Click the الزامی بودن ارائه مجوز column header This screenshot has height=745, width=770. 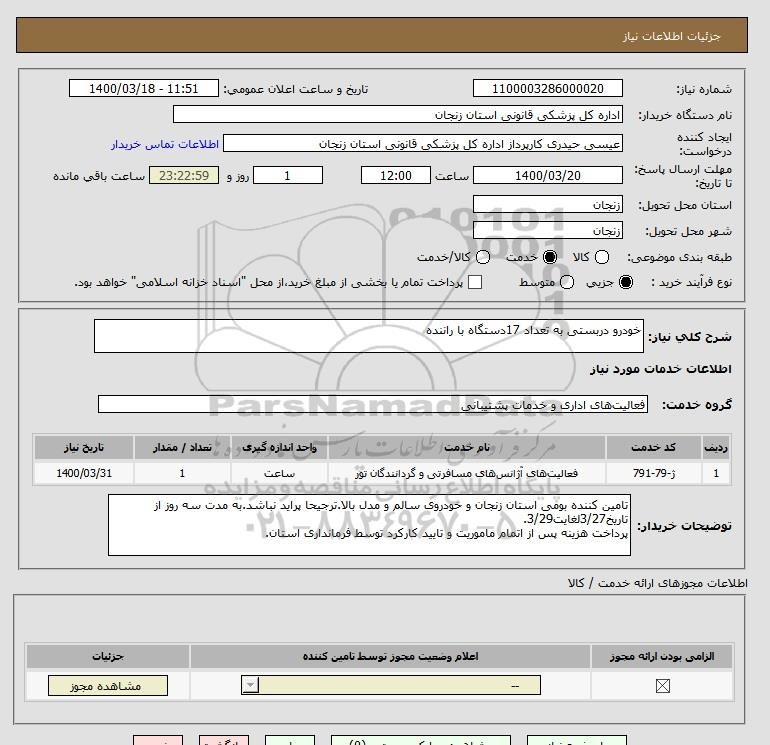click(x=662, y=656)
